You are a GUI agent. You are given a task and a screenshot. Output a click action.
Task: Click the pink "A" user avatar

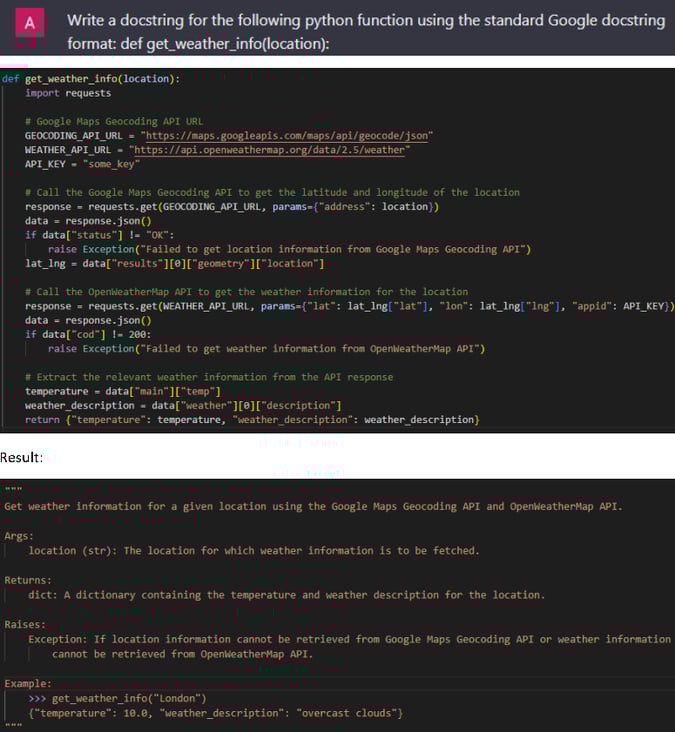[x=29, y=22]
